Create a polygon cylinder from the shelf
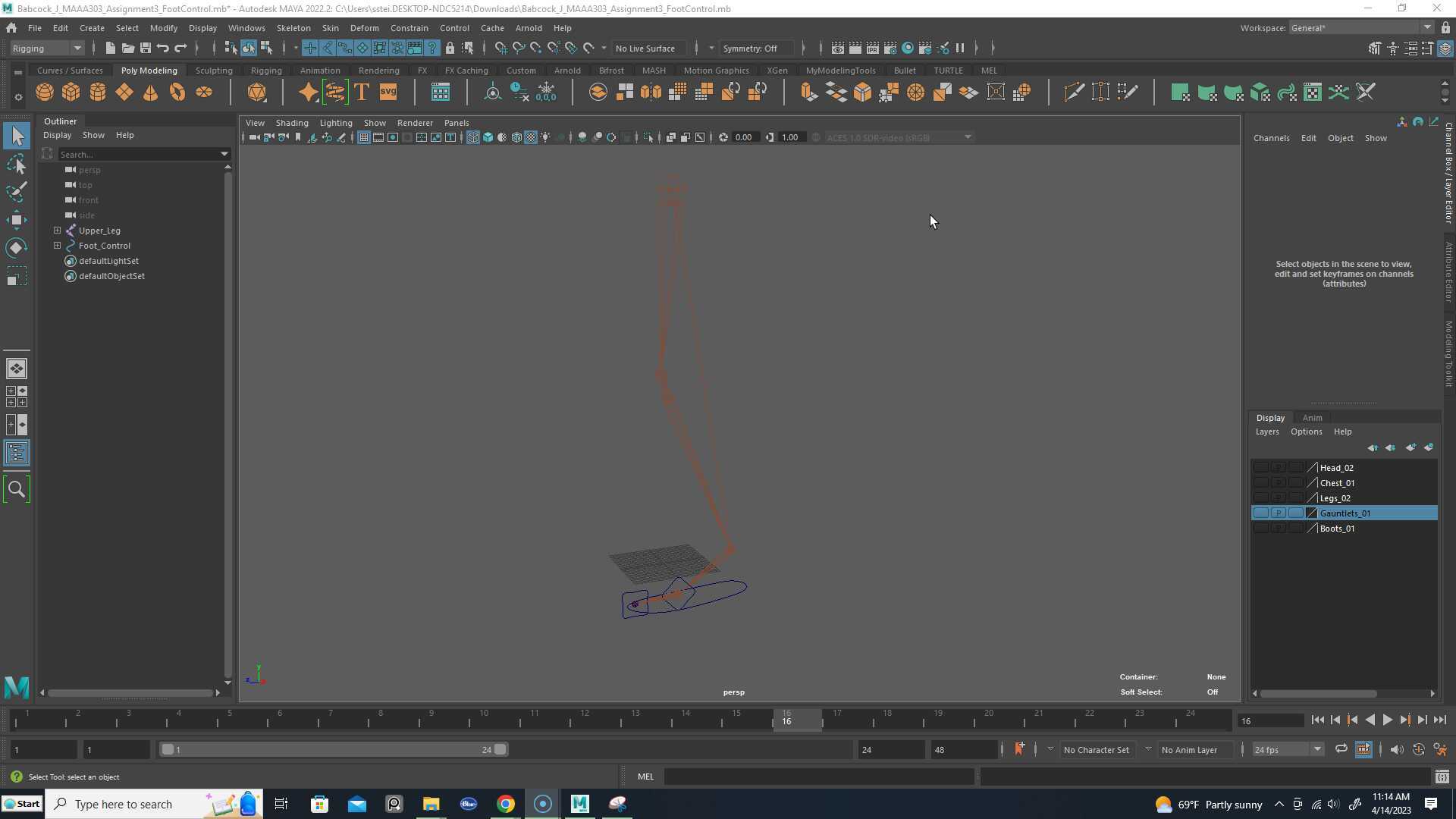The width and height of the screenshot is (1456, 819). (98, 92)
